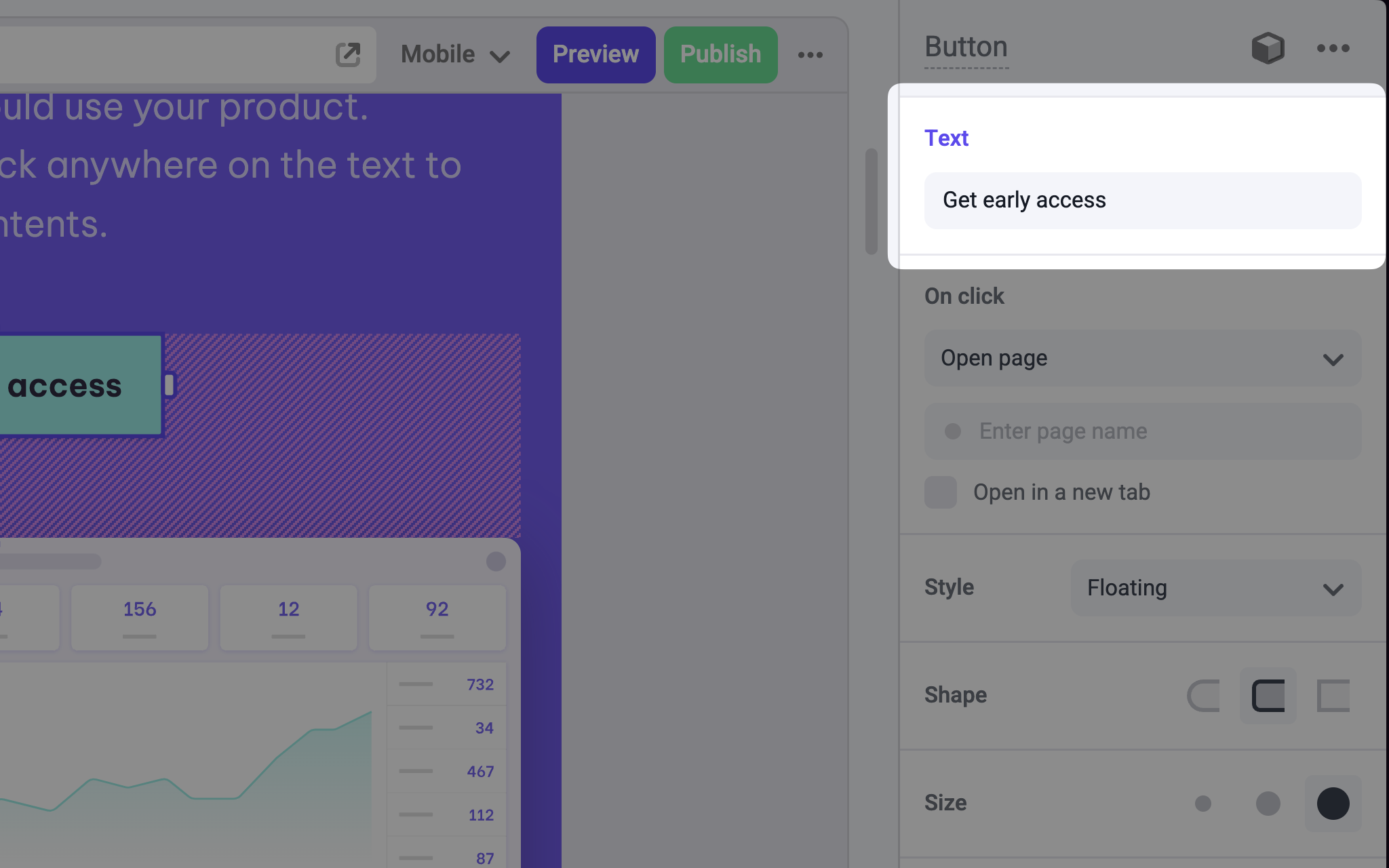Choose the small size dot

tap(1203, 804)
